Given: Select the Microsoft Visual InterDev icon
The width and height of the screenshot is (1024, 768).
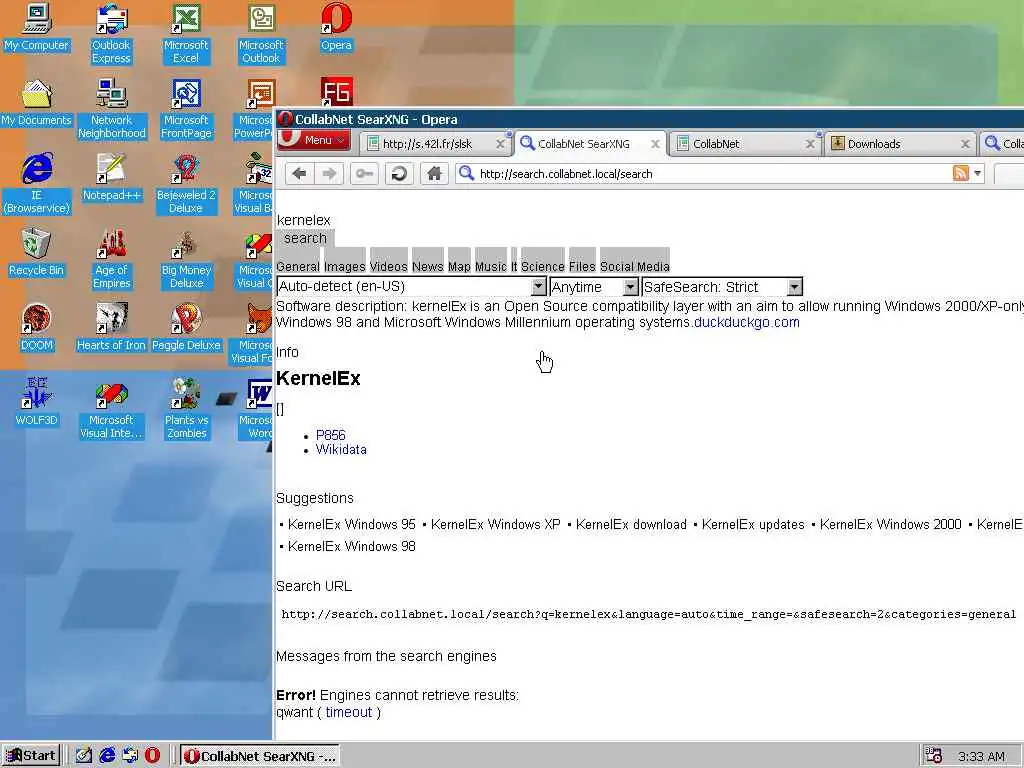Looking at the screenshot, I should point(111,409).
